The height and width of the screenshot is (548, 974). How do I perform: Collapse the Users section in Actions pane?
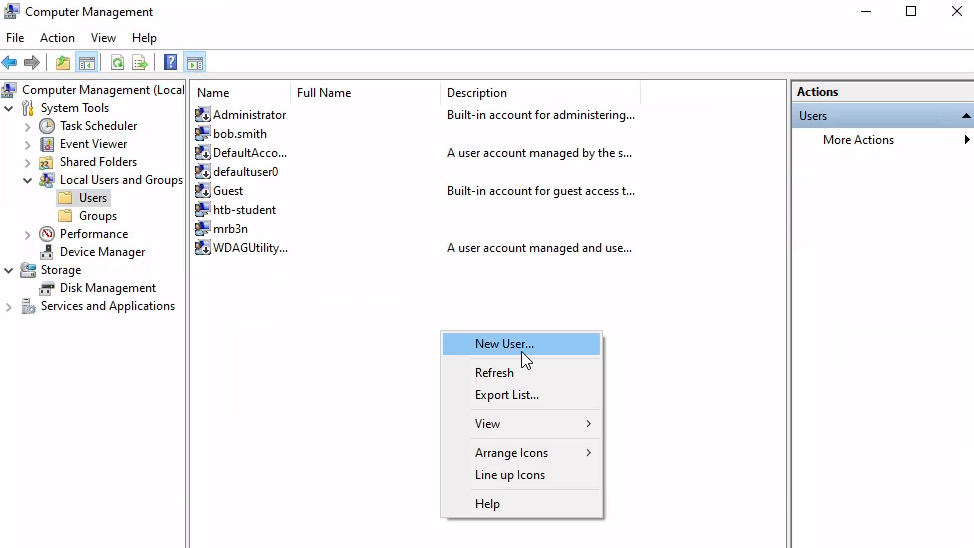click(966, 116)
